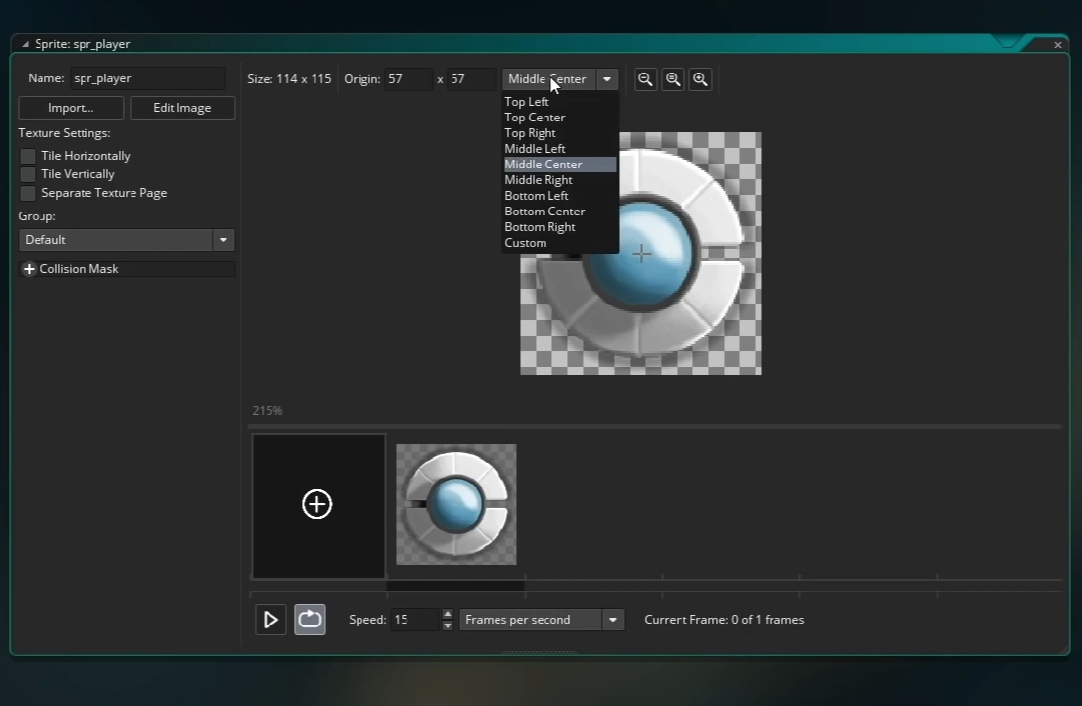Click the reset zoom magnifier icon
Image resolution: width=1082 pixels, height=706 pixels.
673,79
